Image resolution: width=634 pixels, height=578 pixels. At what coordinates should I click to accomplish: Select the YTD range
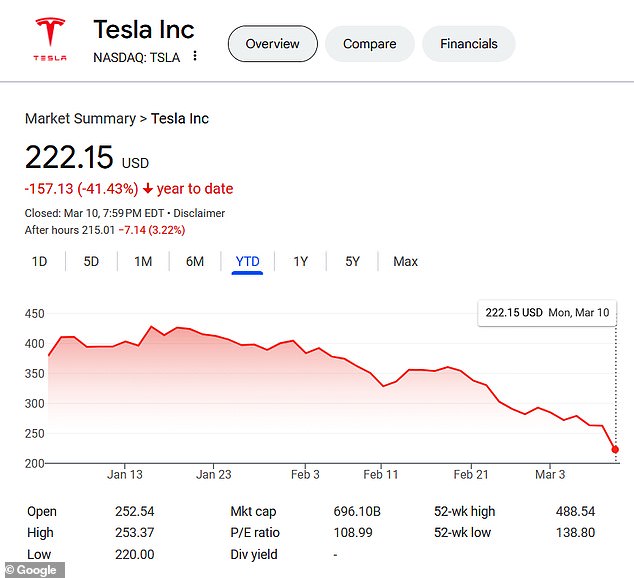pyautogui.click(x=247, y=262)
